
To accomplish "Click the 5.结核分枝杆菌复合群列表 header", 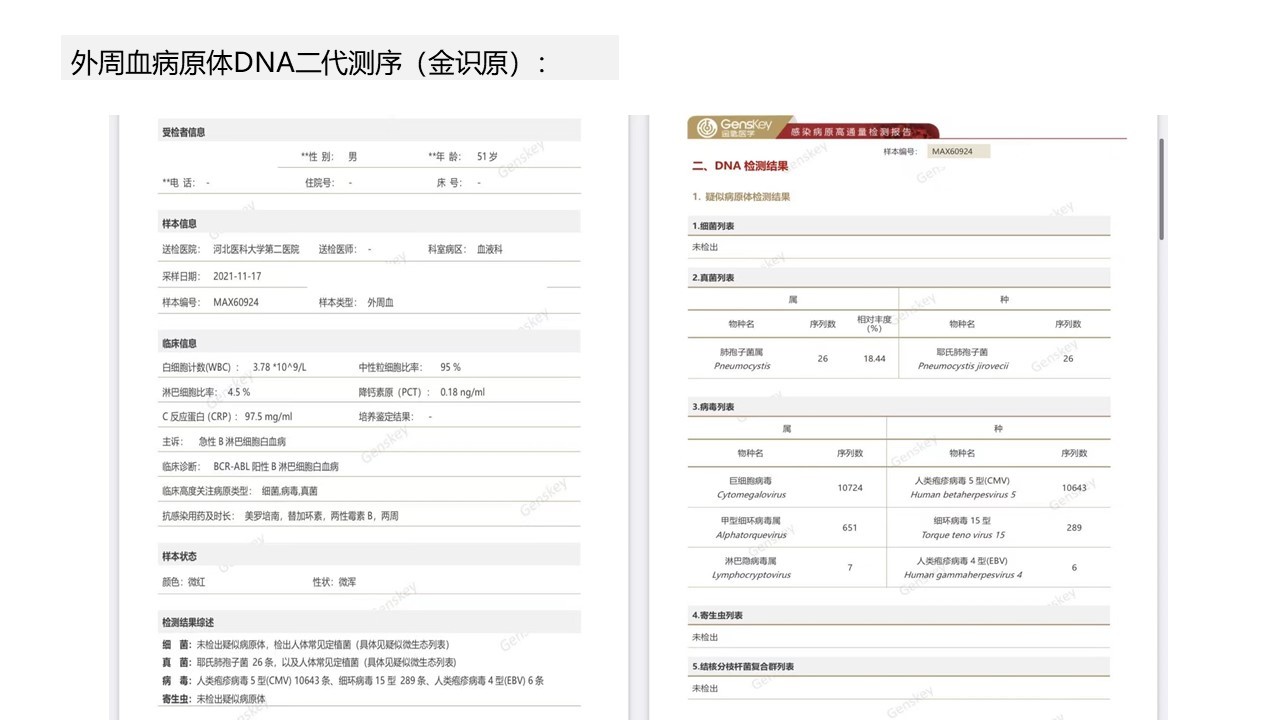I will pyautogui.click(x=899, y=666).
